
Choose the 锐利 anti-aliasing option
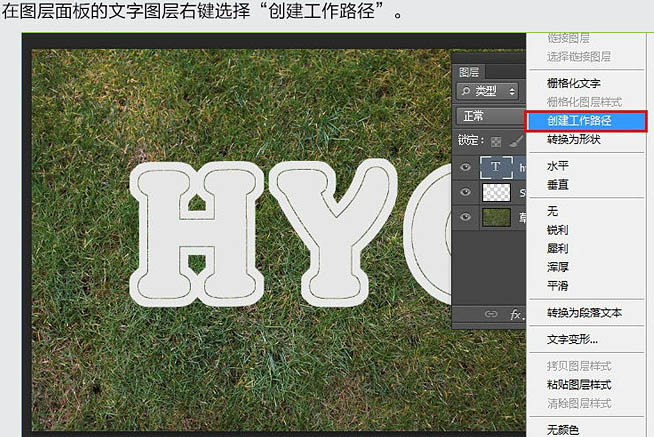[558, 230]
